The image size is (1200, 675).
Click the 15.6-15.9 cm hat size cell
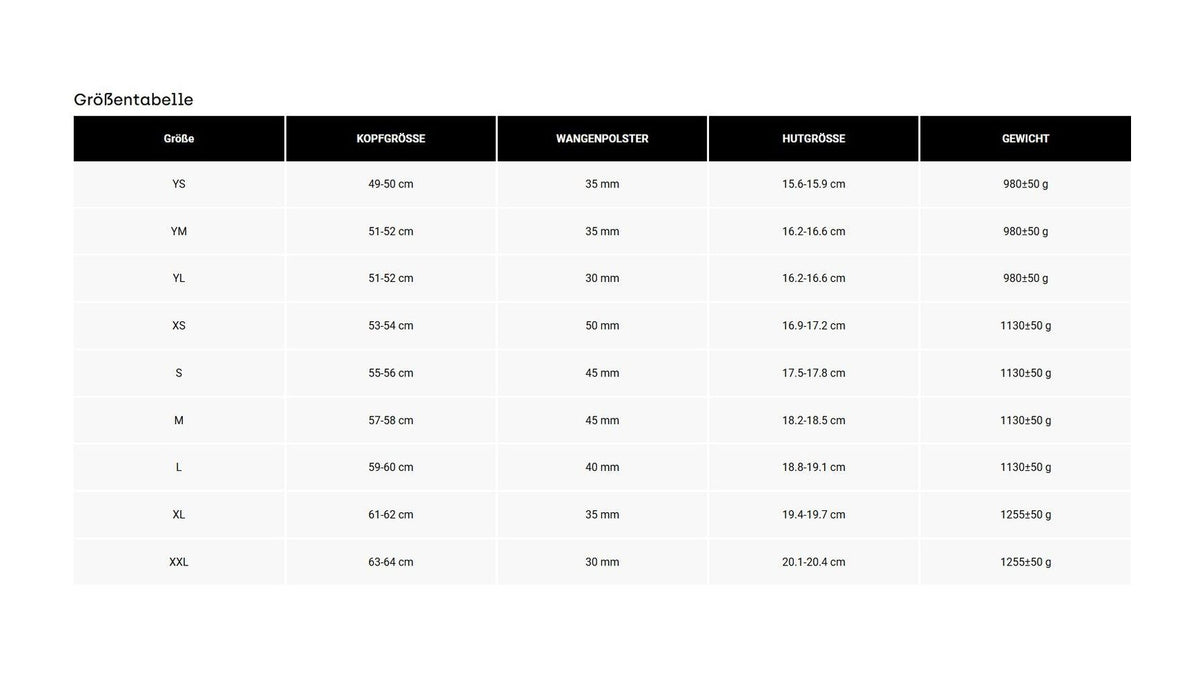point(814,184)
